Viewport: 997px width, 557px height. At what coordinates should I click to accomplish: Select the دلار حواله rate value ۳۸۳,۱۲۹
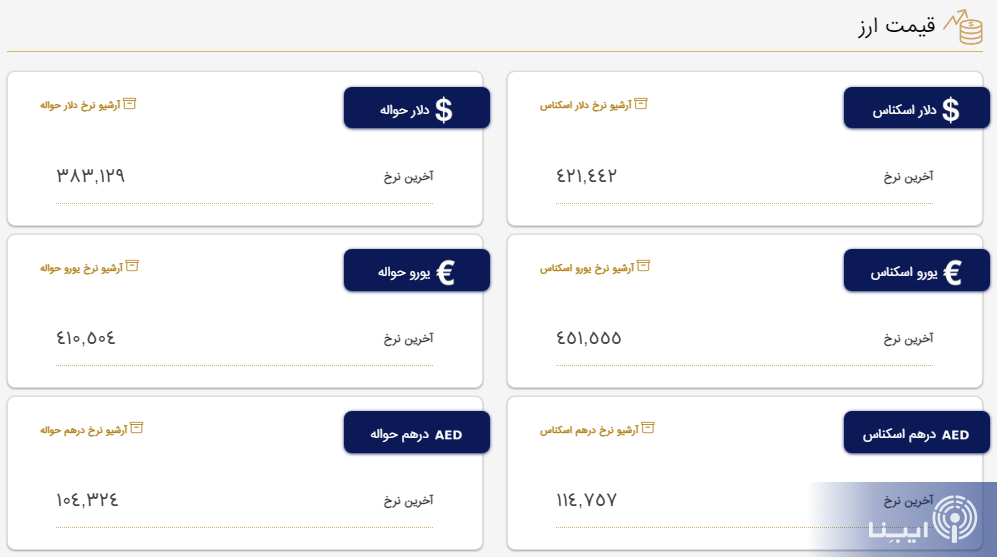[91, 176]
